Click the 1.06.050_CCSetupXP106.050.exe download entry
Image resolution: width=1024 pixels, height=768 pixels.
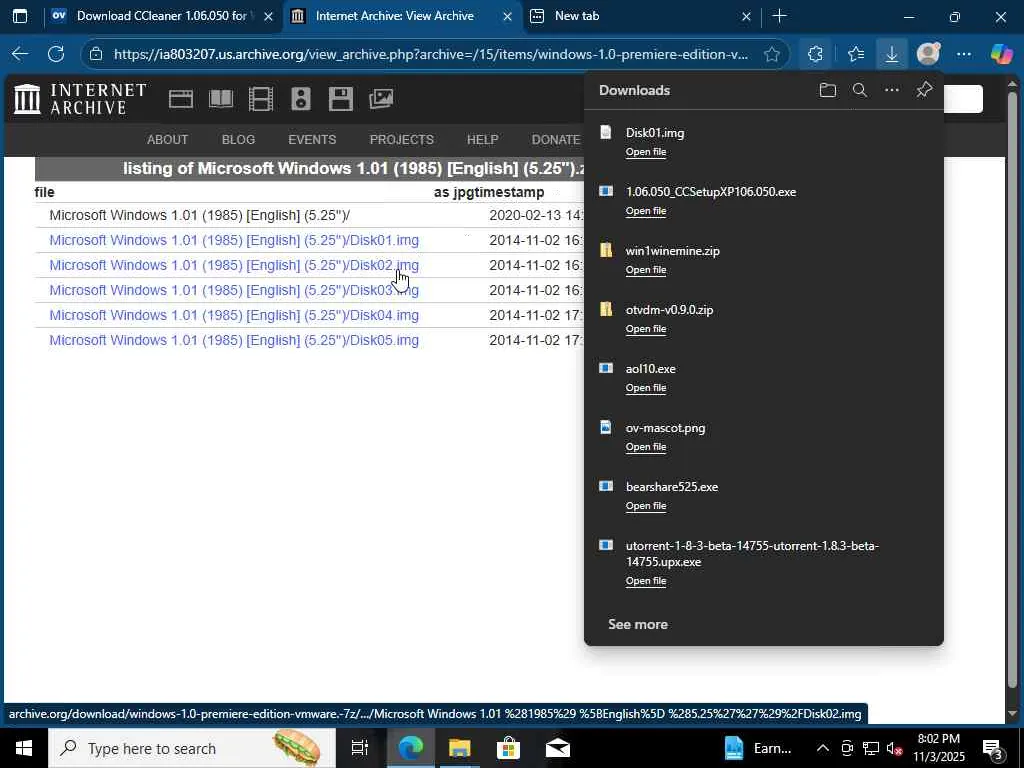click(x=763, y=200)
